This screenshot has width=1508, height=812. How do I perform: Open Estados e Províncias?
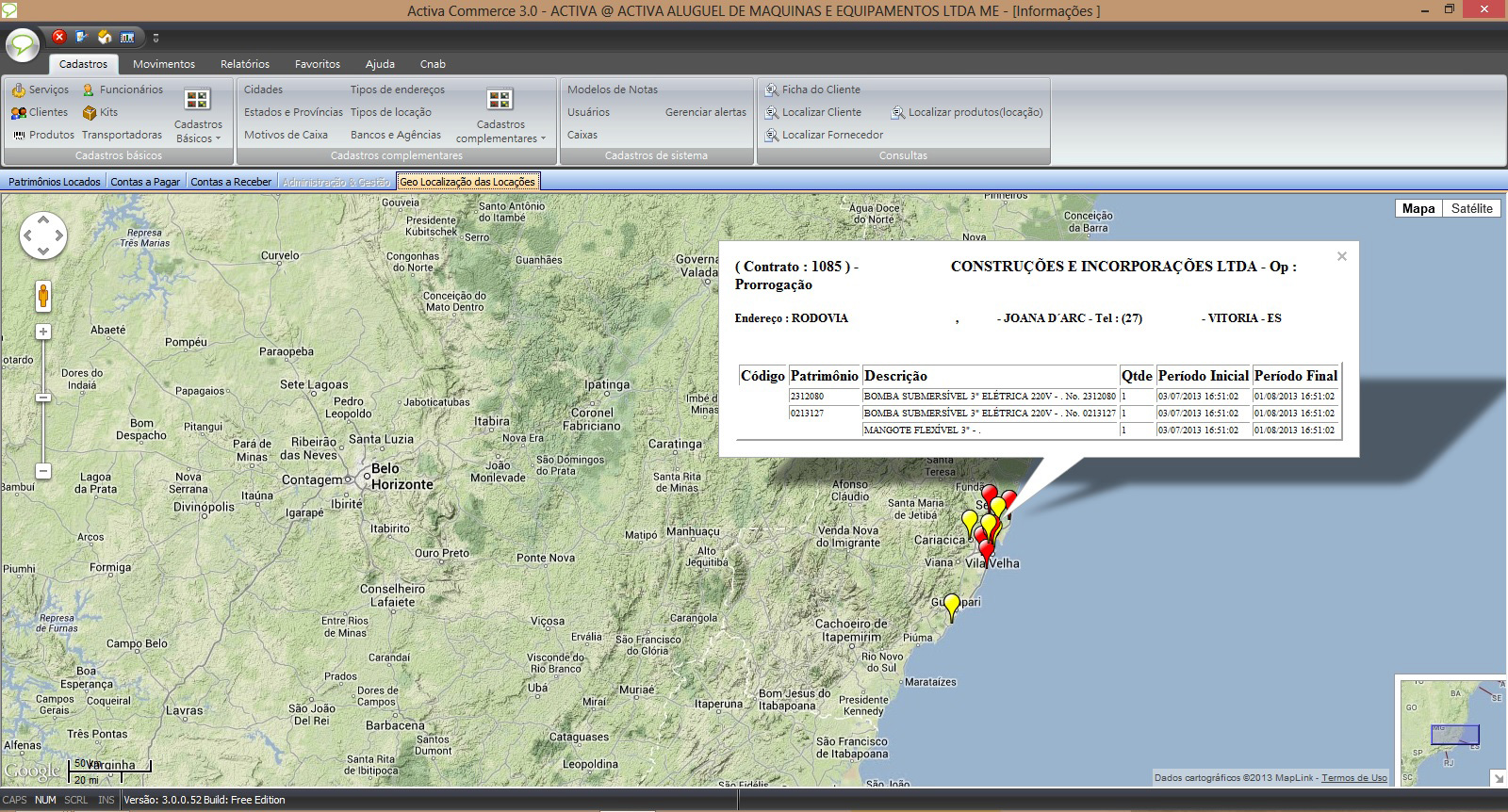pyautogui.click(x=293, y=112)
